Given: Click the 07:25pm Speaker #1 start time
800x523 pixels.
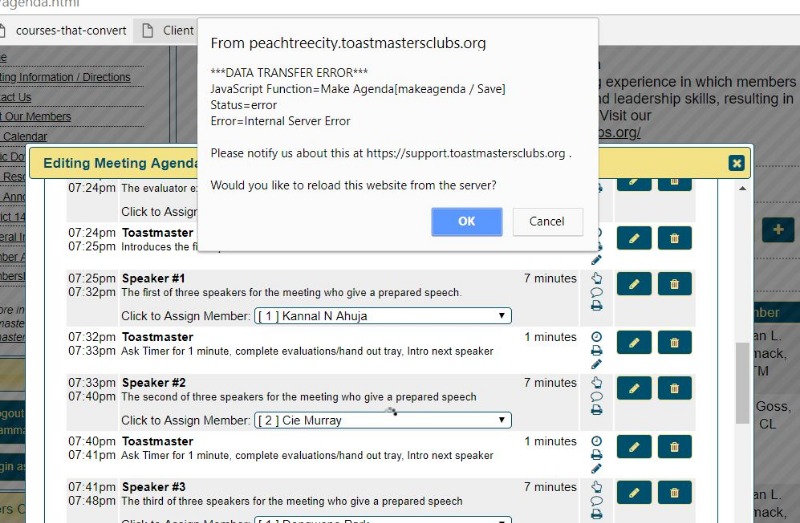Looking at the screenshot, I should coord(92,279).
